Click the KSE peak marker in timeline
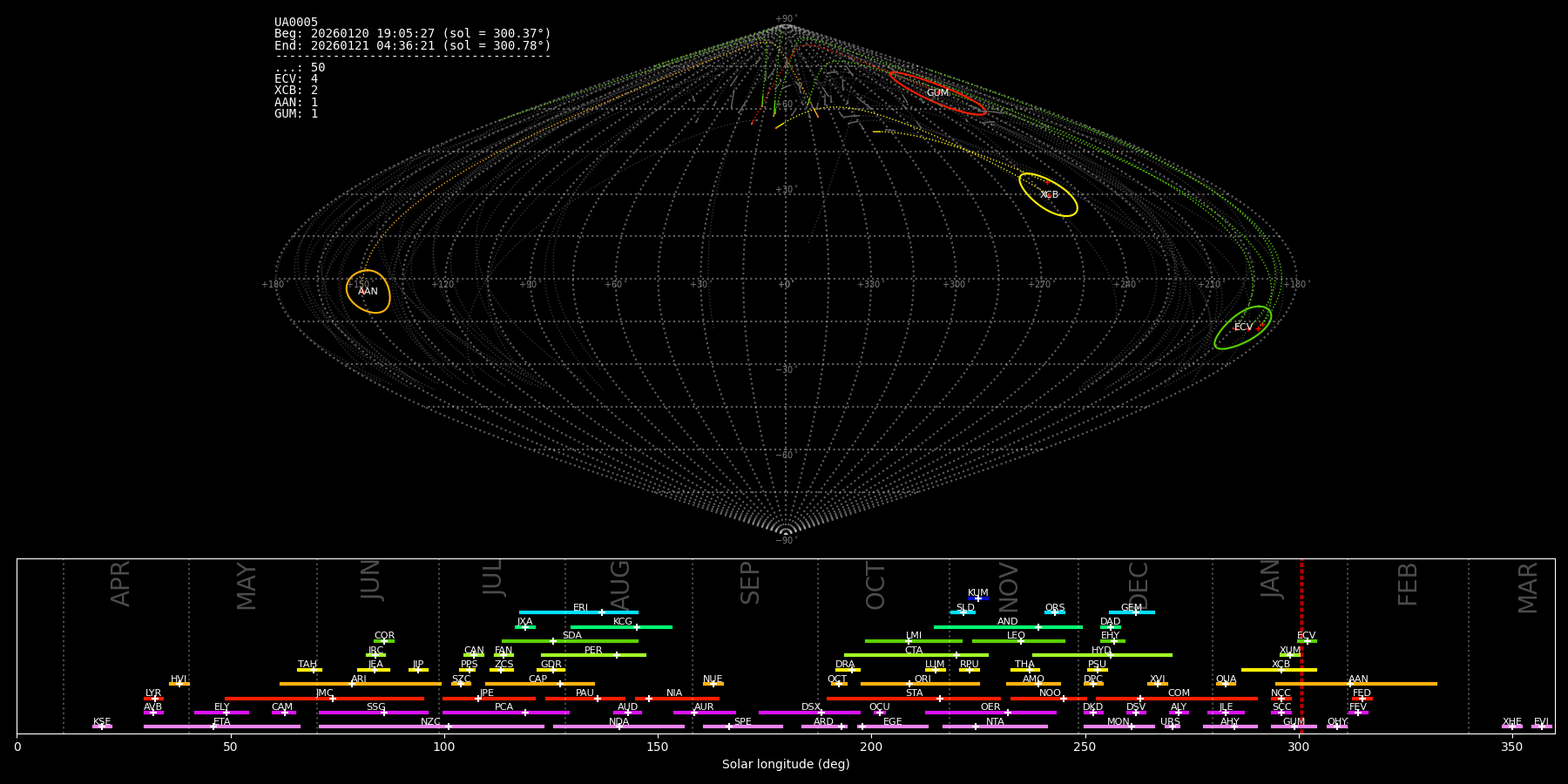 coord(101,727)
